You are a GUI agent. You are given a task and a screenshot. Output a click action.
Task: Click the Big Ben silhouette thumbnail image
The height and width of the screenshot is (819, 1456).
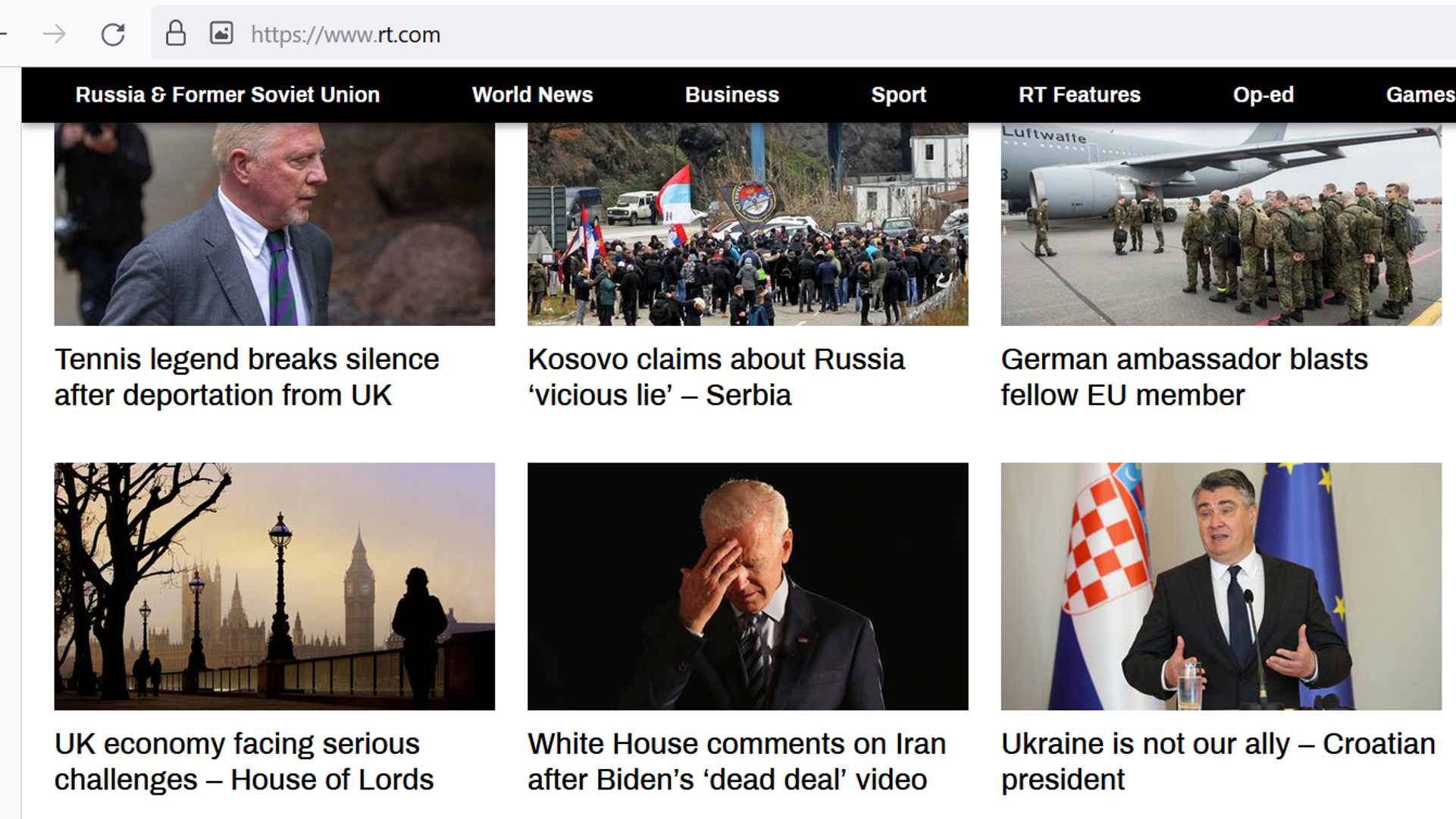pyautogui.click(x=274, y=586)
